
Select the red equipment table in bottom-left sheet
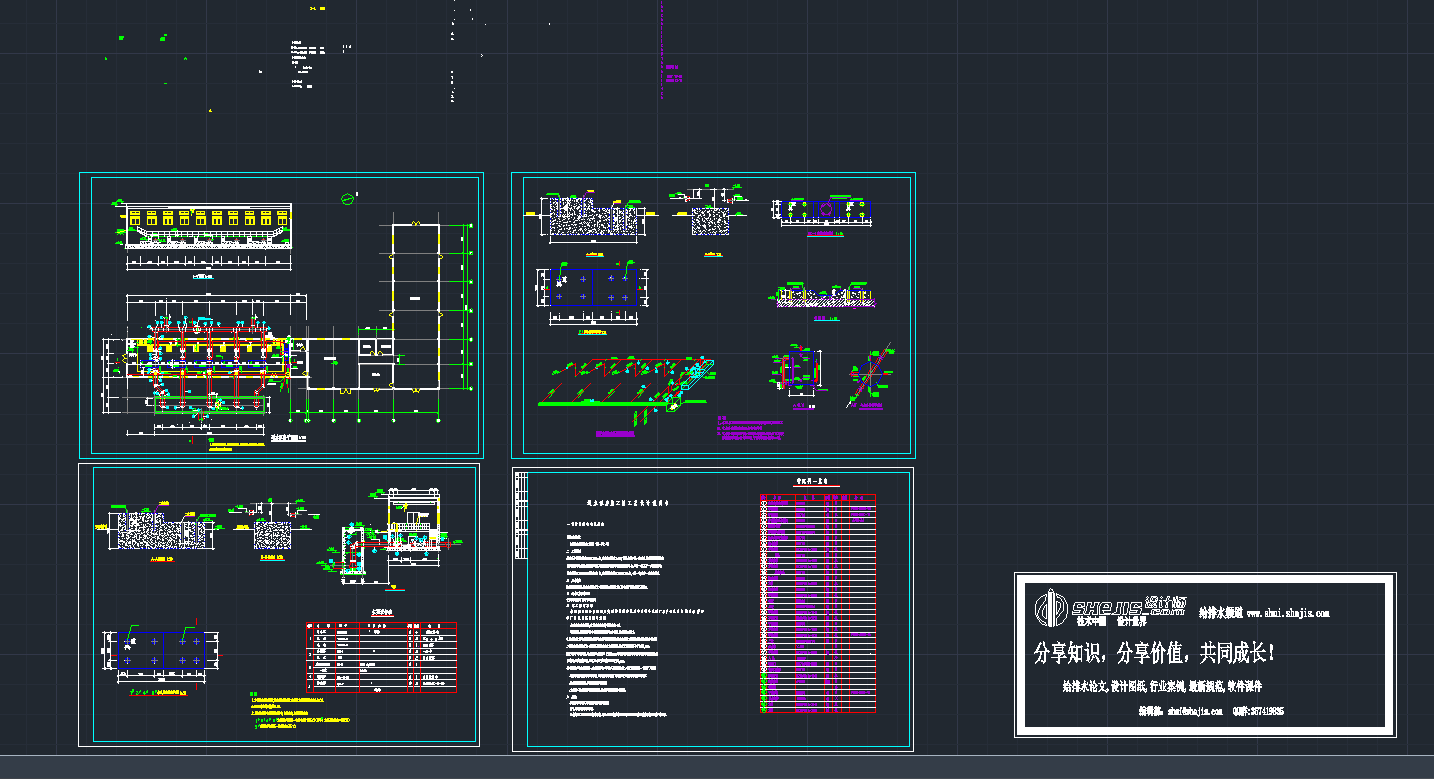click(381, 657)
